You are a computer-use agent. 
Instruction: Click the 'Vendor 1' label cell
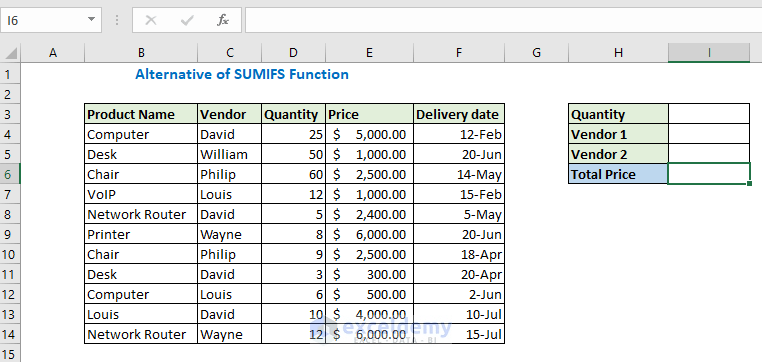(618, 134)
